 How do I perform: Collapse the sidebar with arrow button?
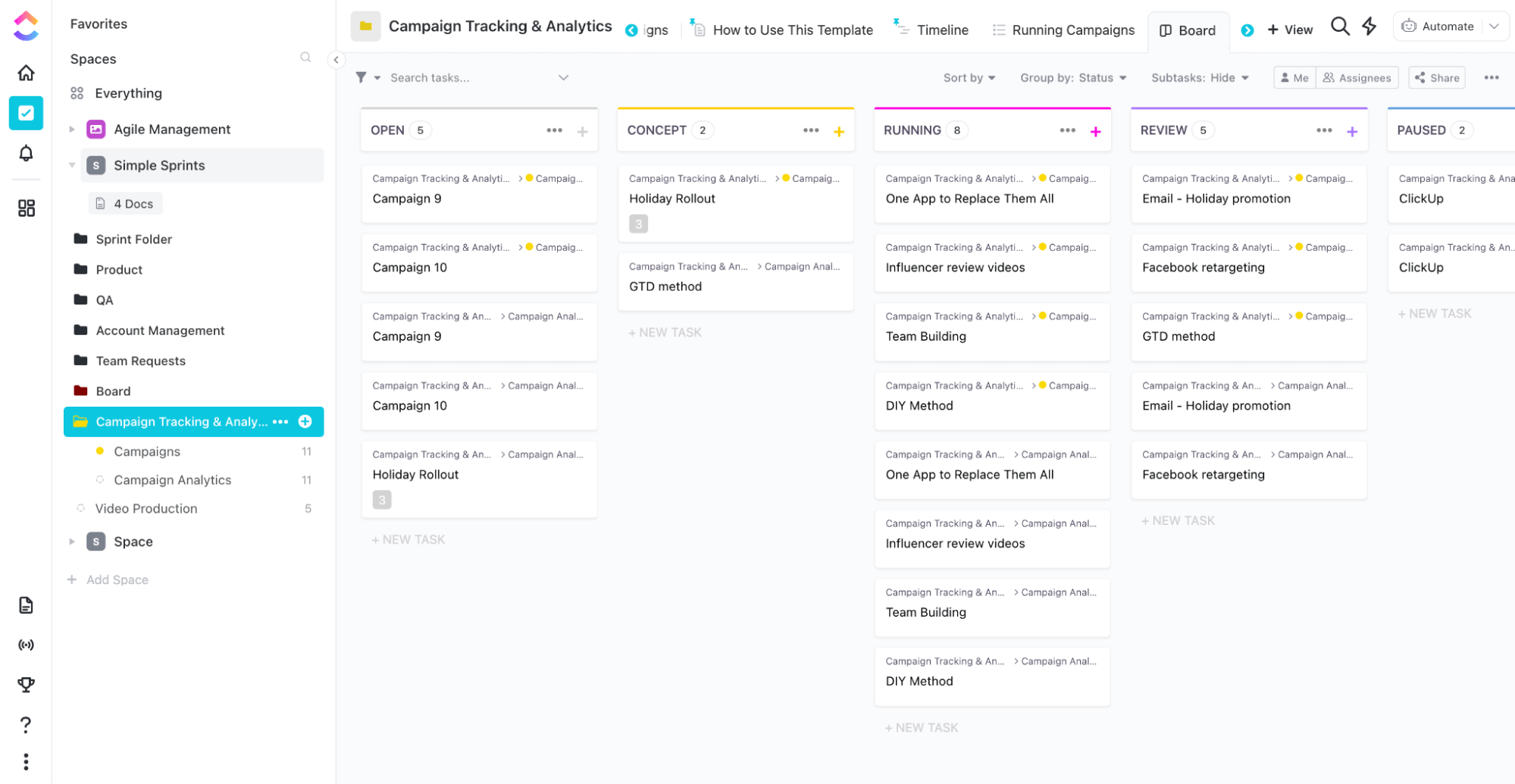[x=336, y=60]
